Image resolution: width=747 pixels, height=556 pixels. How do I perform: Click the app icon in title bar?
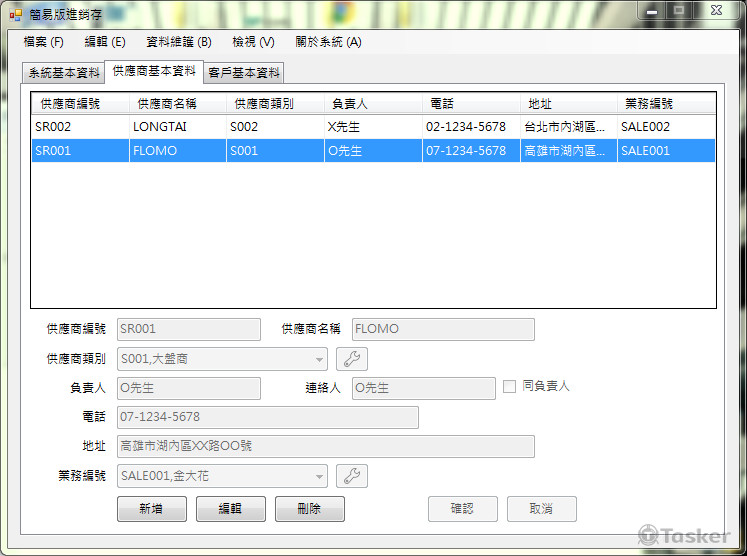click(x=15, y=14)
